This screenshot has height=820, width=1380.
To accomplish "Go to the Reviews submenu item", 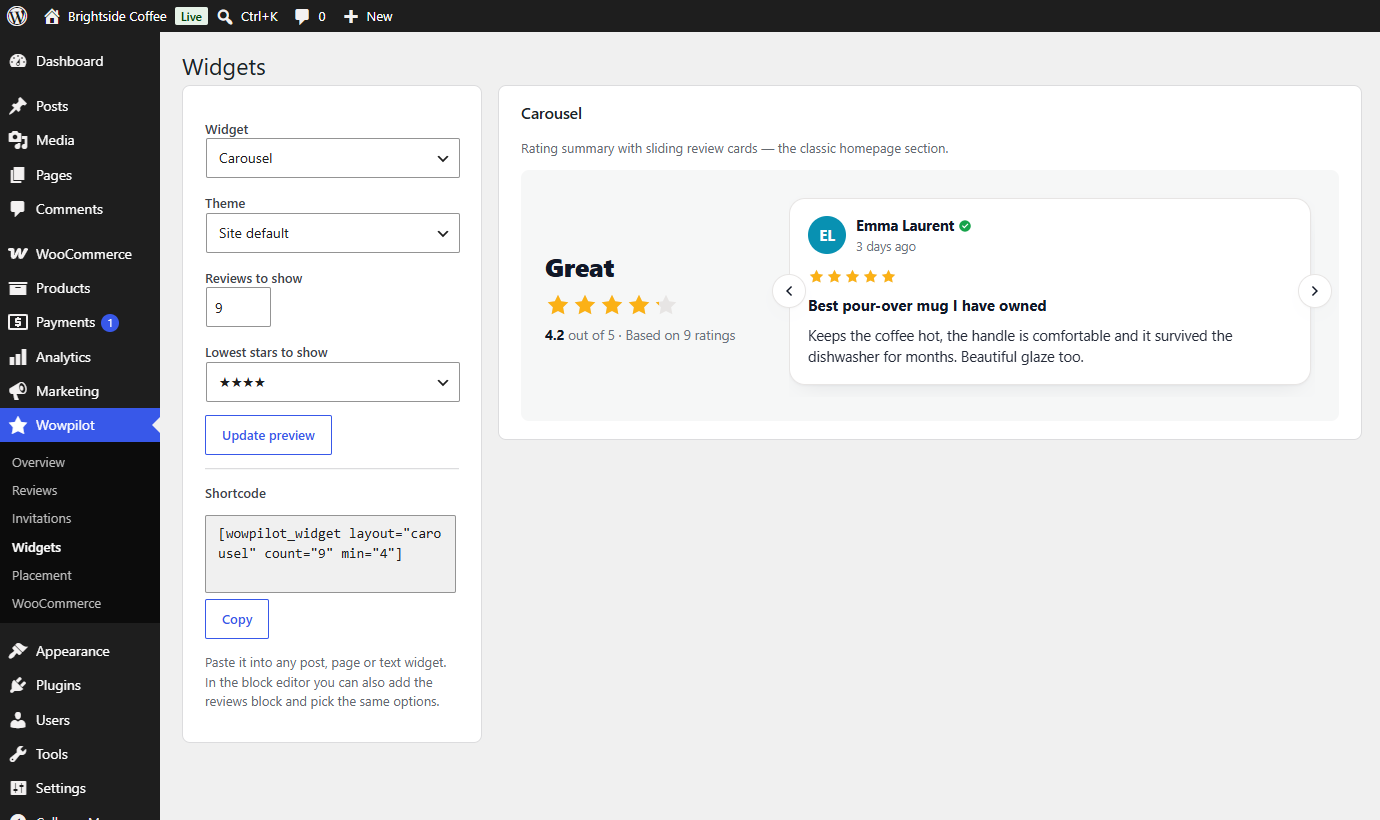I will pos(35,491).
